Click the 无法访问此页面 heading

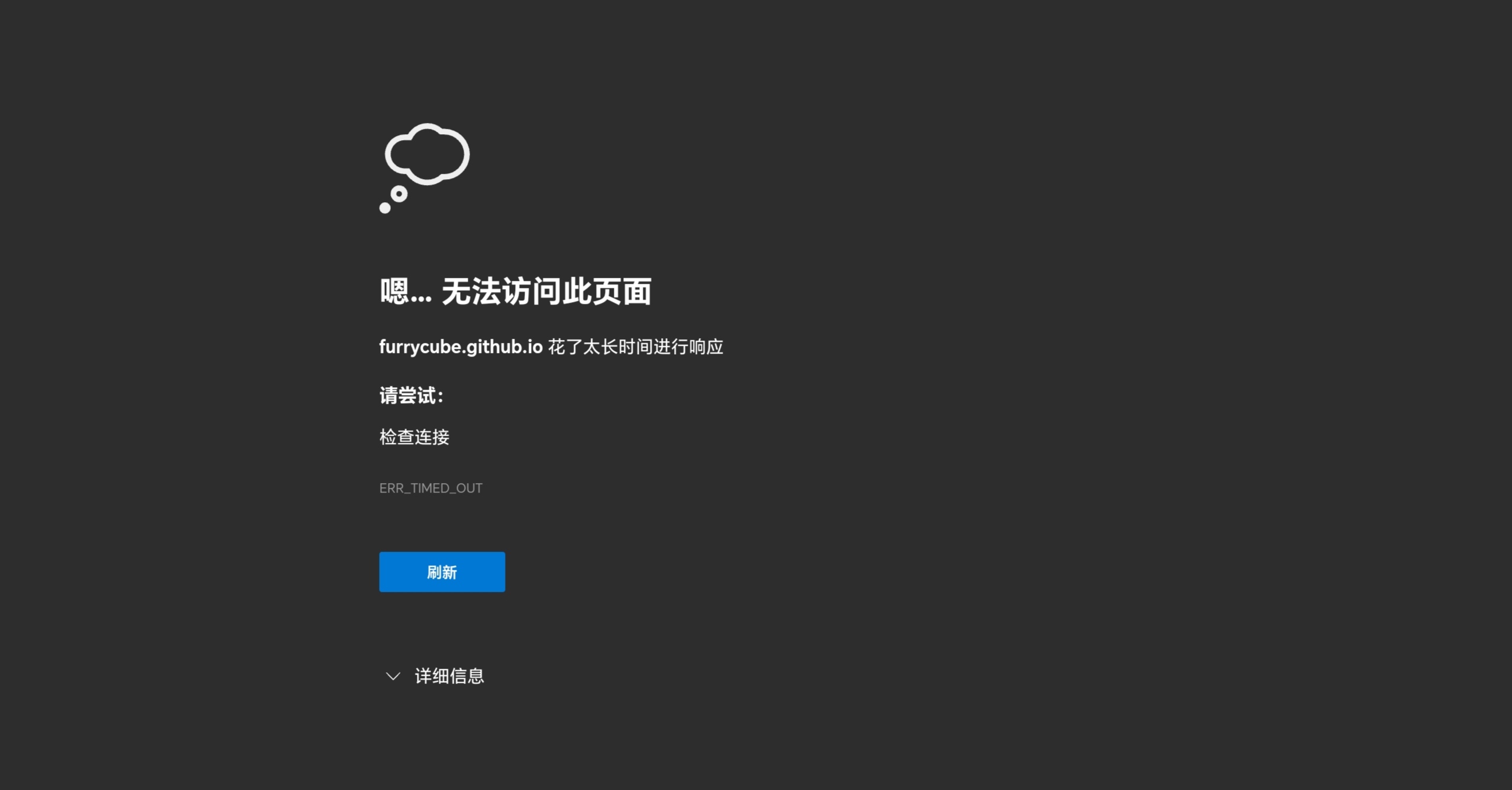(546, 292)
